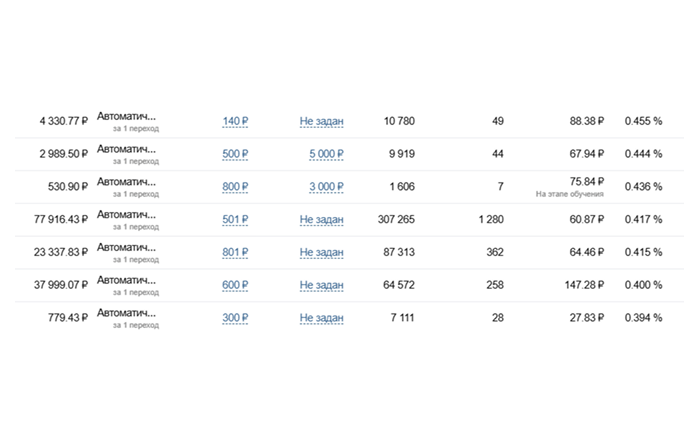
Task: Click 'Не задан' in the 600 ₽ row
Action: [x=321, y=286]
